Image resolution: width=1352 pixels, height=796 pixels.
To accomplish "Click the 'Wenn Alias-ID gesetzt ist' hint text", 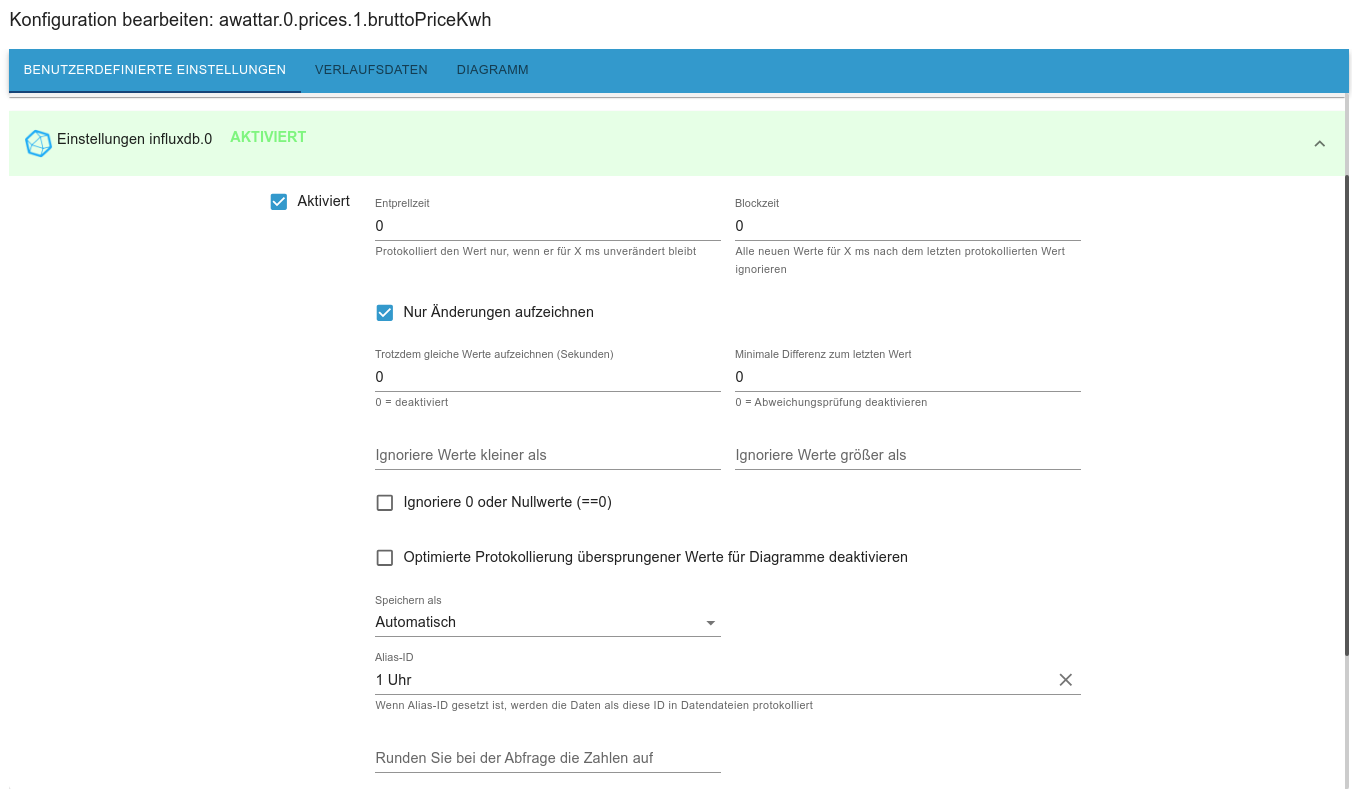I will click(x=594, y=705).
